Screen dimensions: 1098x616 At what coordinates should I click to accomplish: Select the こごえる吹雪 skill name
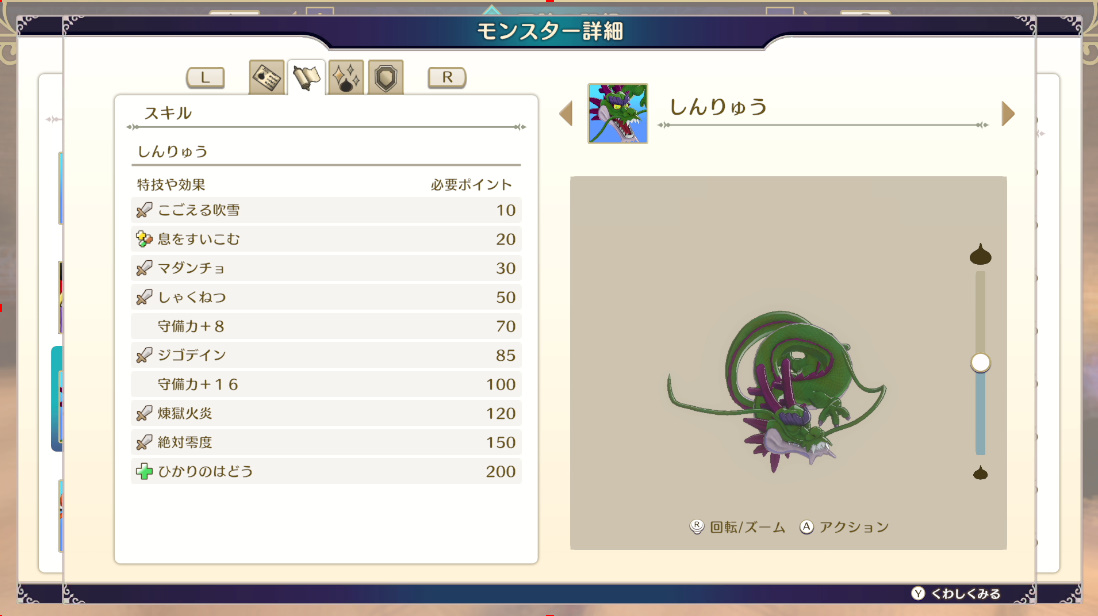coord(199,210)
